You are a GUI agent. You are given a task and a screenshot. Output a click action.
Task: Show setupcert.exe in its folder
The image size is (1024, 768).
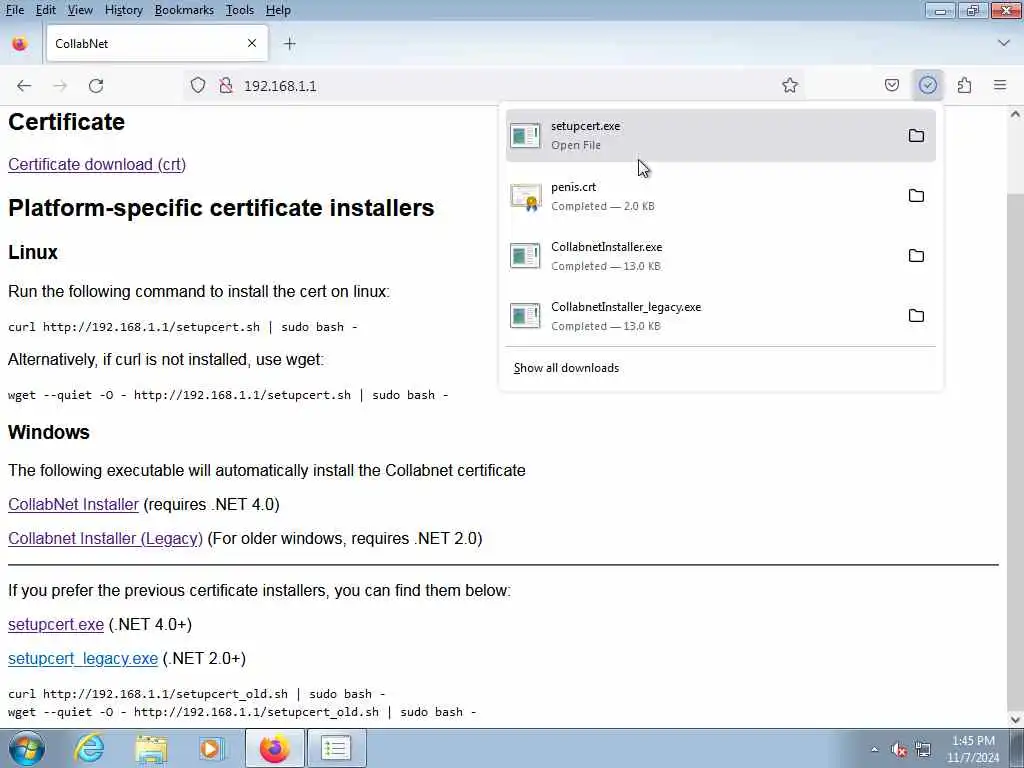(916, 135)
